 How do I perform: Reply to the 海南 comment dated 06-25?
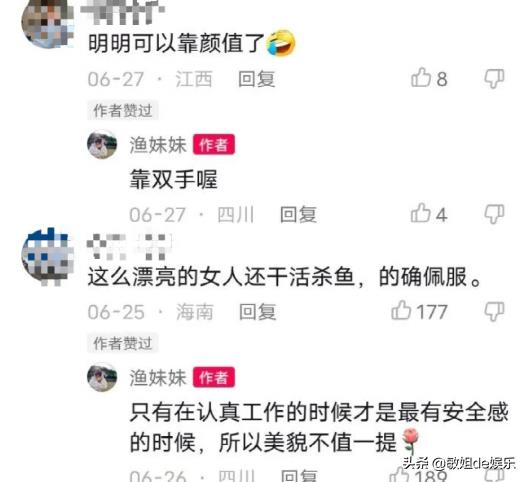point(257,312)
